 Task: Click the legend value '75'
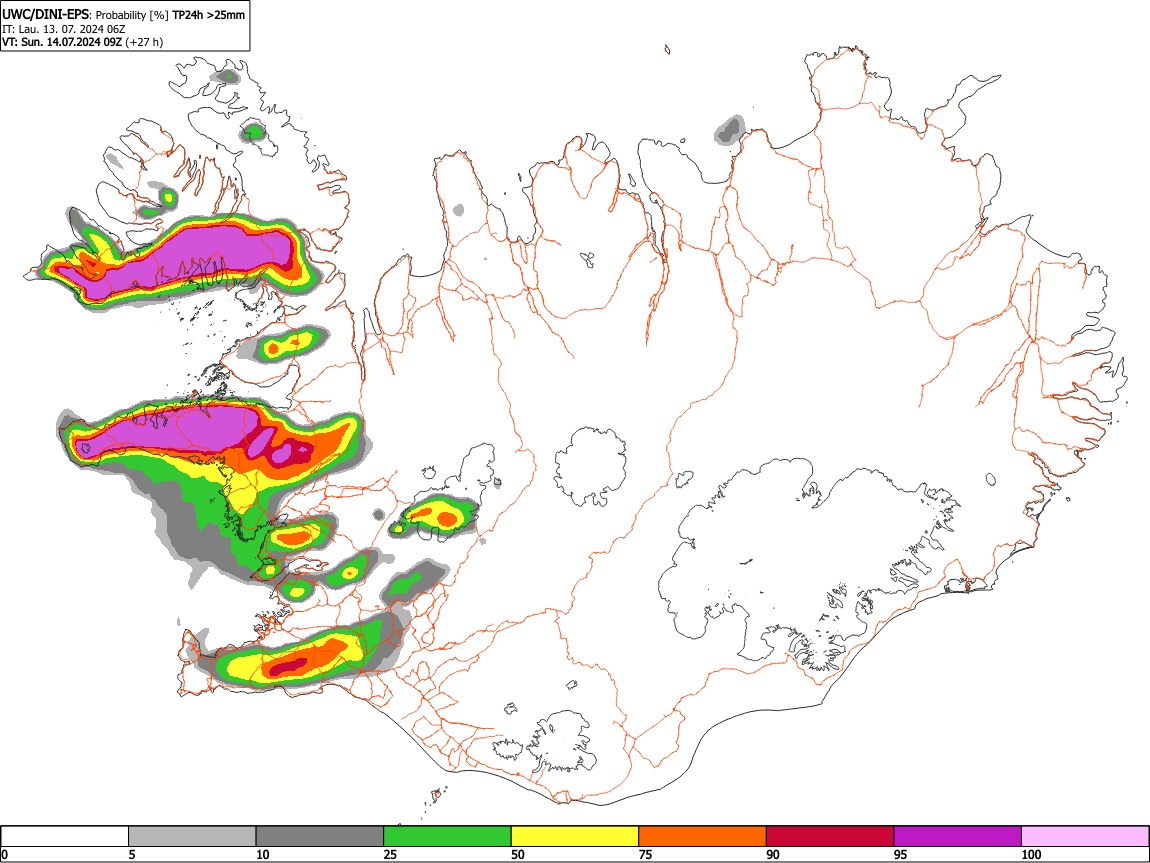pos(645,854)
